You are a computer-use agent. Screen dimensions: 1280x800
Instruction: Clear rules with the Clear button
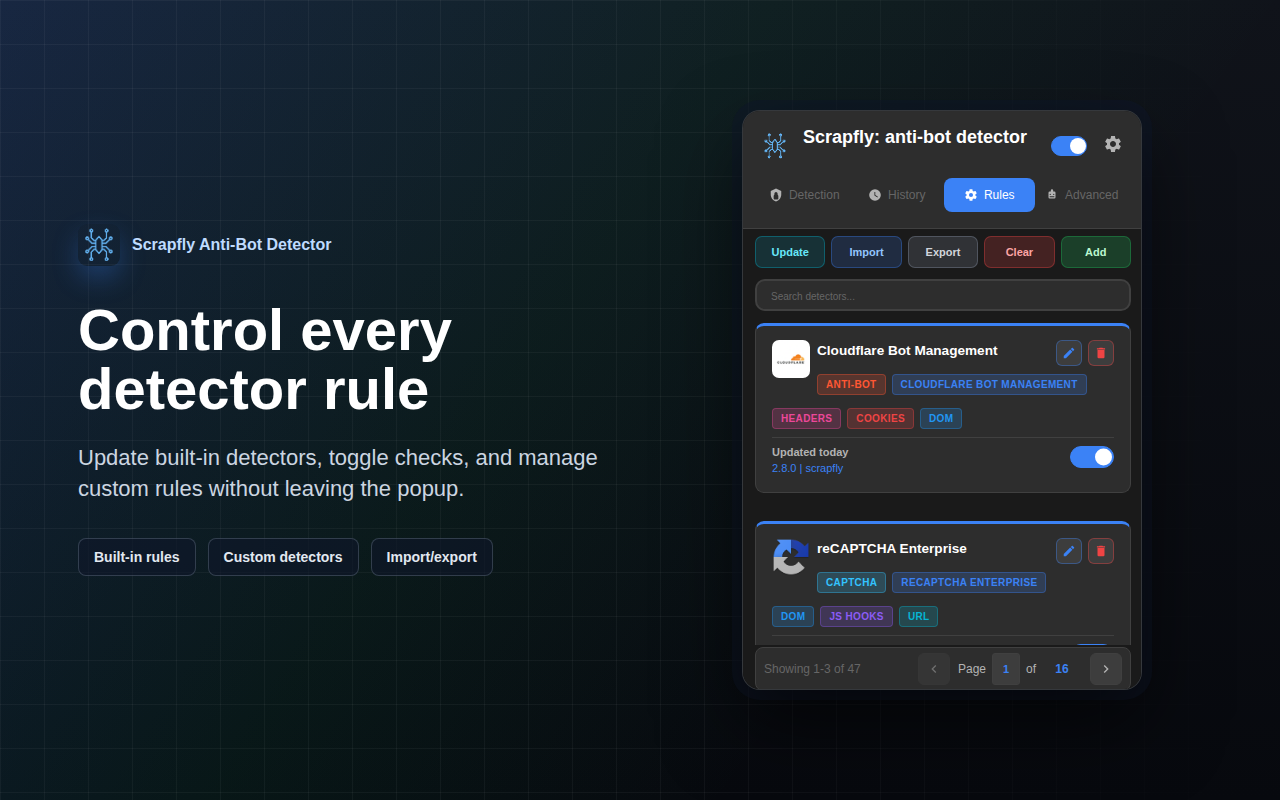(1019, 252)
